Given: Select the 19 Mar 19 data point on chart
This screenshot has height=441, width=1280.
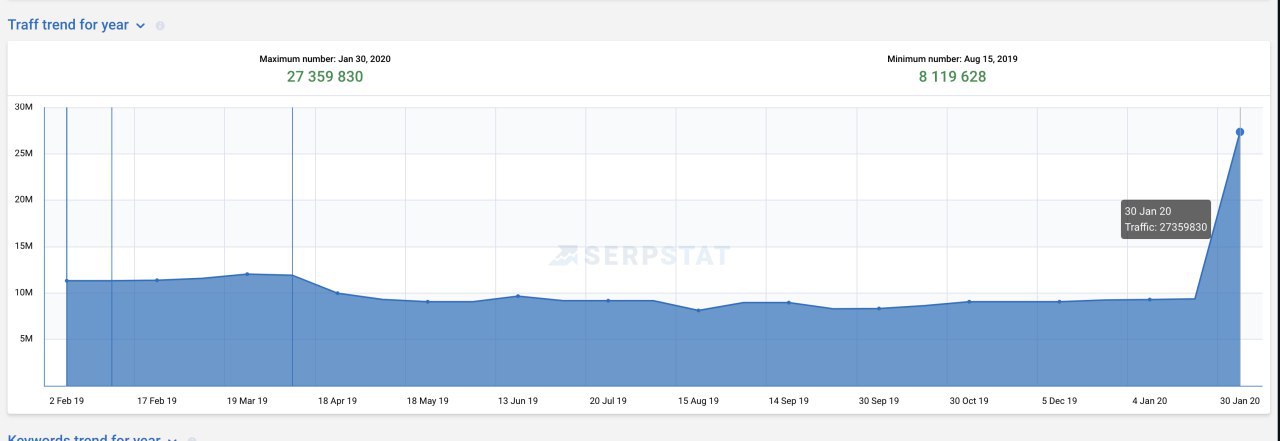Looking at the screenshot, I should (x=247, y=274).
